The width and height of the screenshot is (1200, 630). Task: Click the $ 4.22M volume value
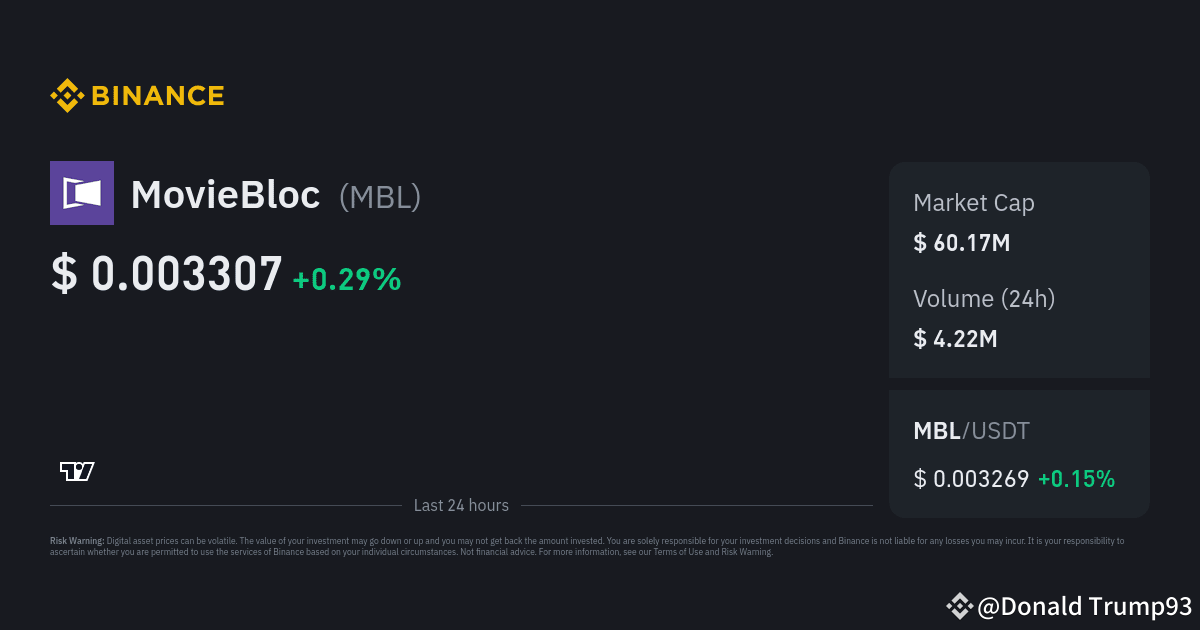click(x=955, y=338)
